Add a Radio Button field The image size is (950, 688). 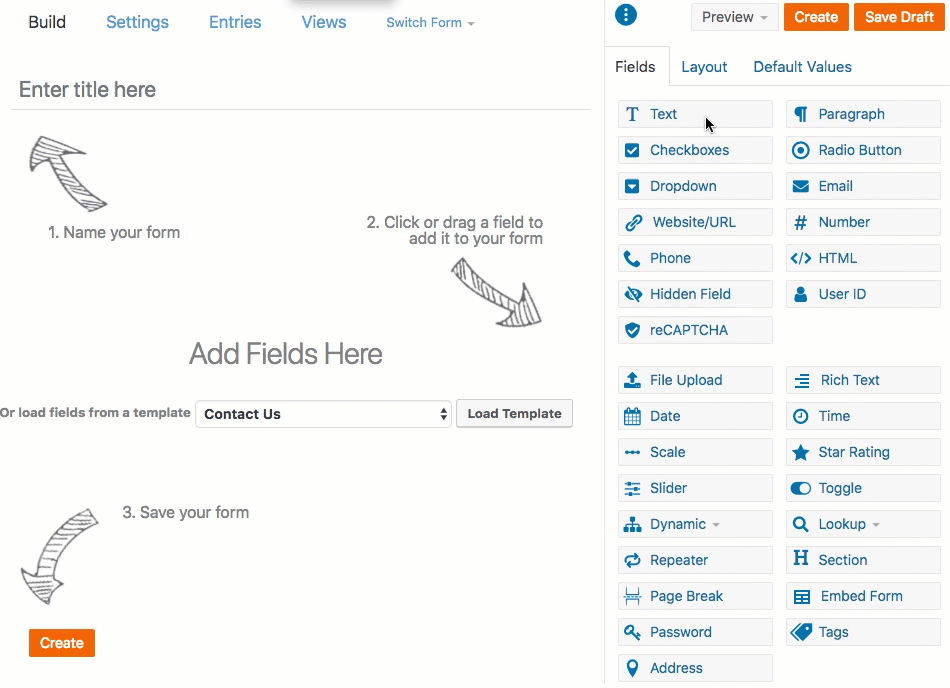(x=862, y=150)
